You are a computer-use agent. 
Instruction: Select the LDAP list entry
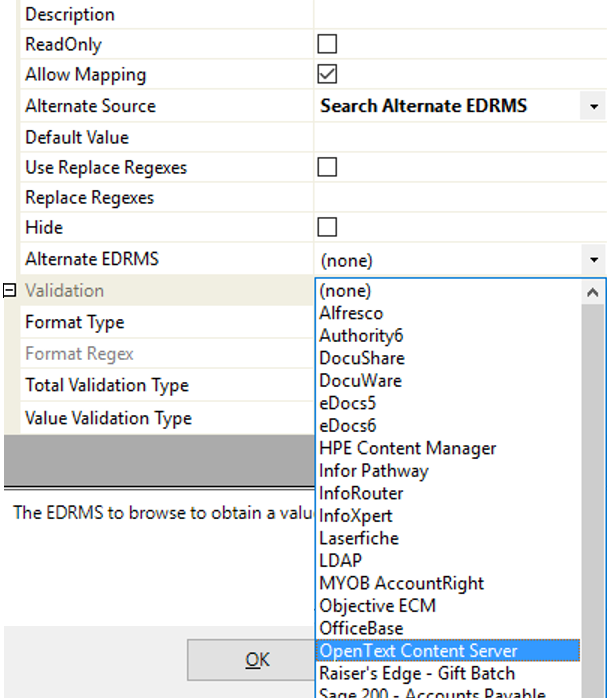(341, 561)
